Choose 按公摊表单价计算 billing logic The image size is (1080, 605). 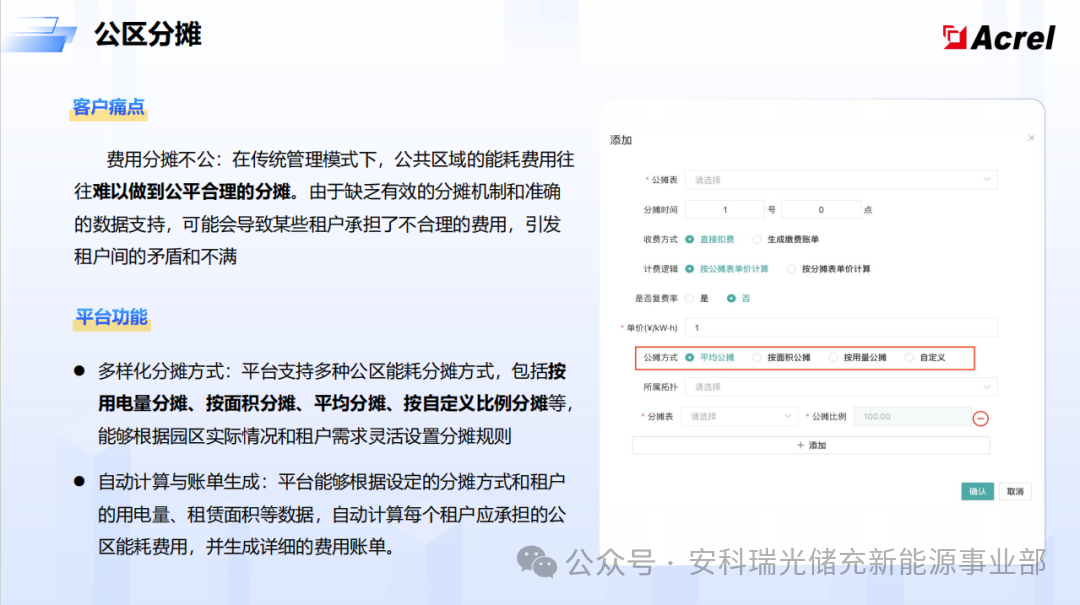pos(727,269)
